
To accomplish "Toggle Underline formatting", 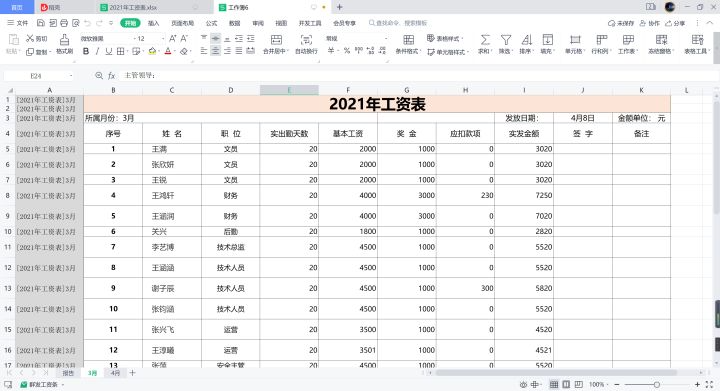I will pyautogui.click(x=109, y=51).
